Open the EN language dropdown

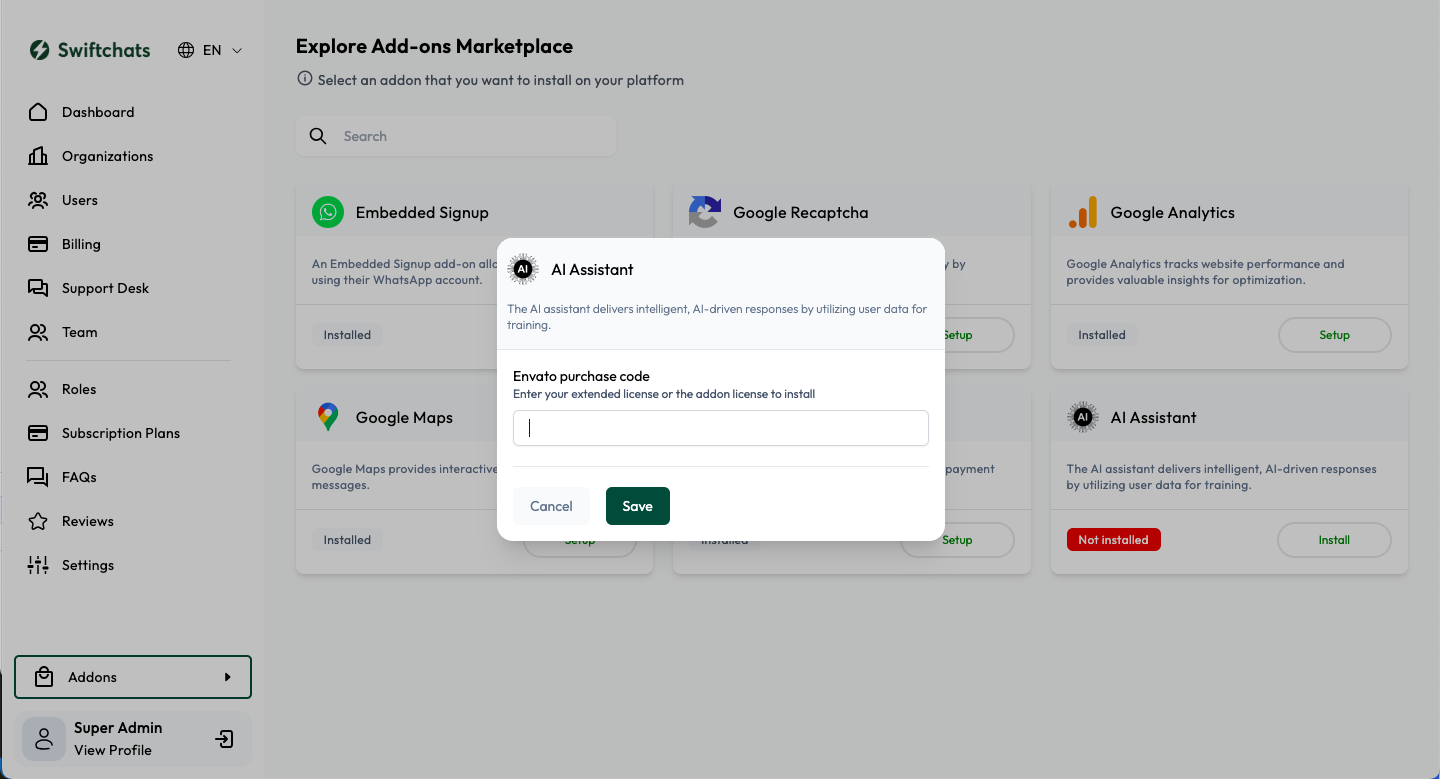(x=210, y=49)
